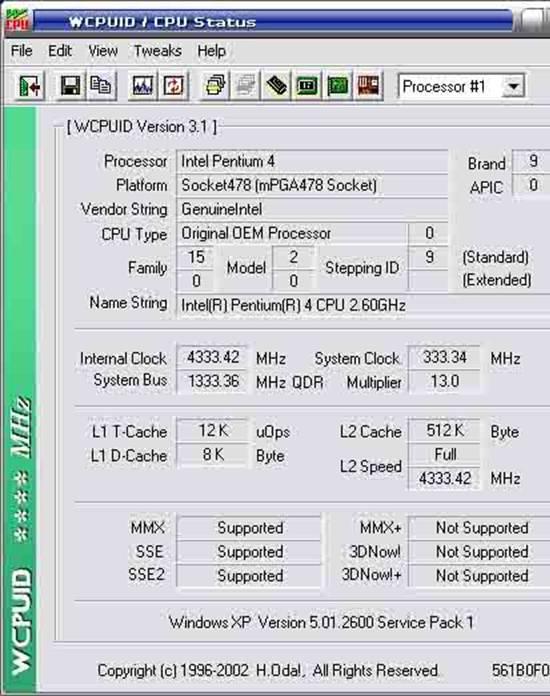Click the MMX Supported field
Screen dimensions: 550x696
tap(249, 528)
